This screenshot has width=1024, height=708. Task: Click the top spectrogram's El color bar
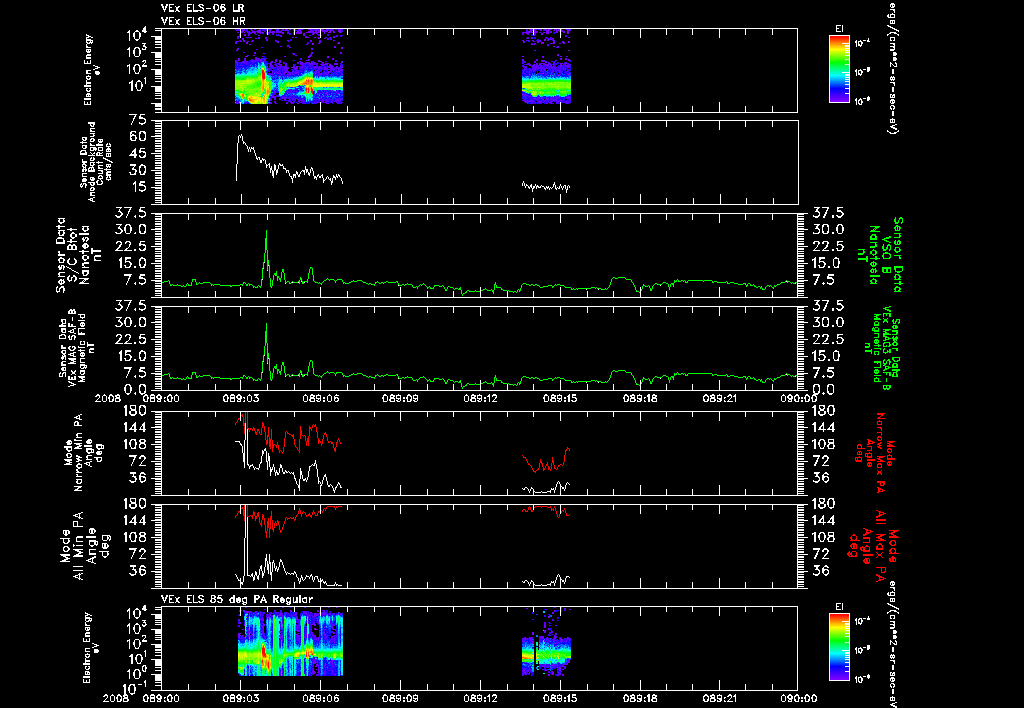pos(839,69)
